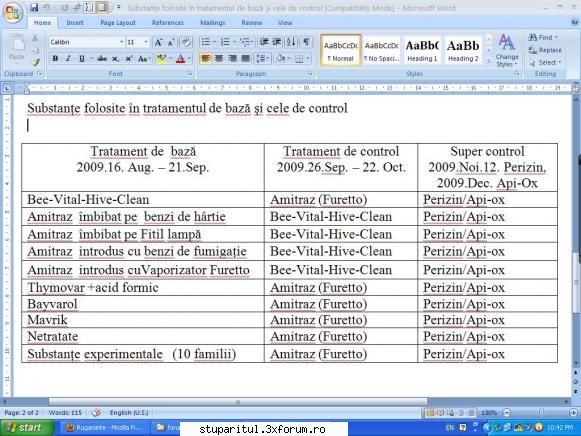
Task: Click the Bullets list icon
Action: [x=205, y=42]
